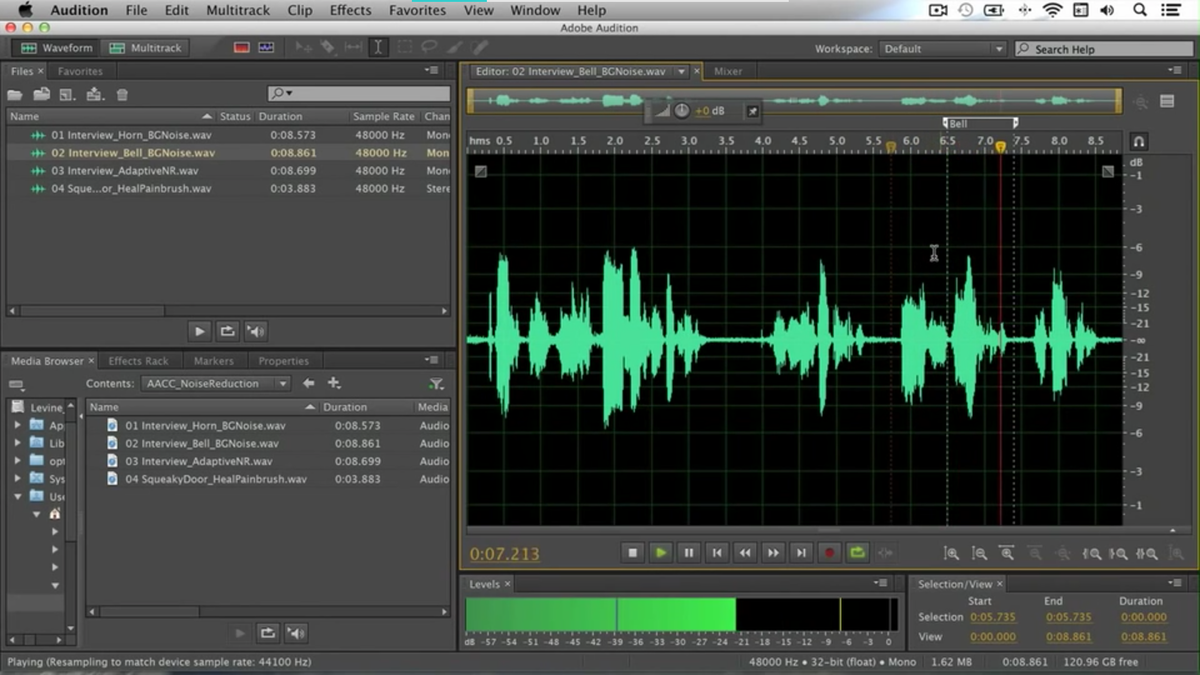Viewport: 1200px width, 675px height.
Task: Toggle Loop Playback in the transport bar
Action: click(x=857, y=552)
